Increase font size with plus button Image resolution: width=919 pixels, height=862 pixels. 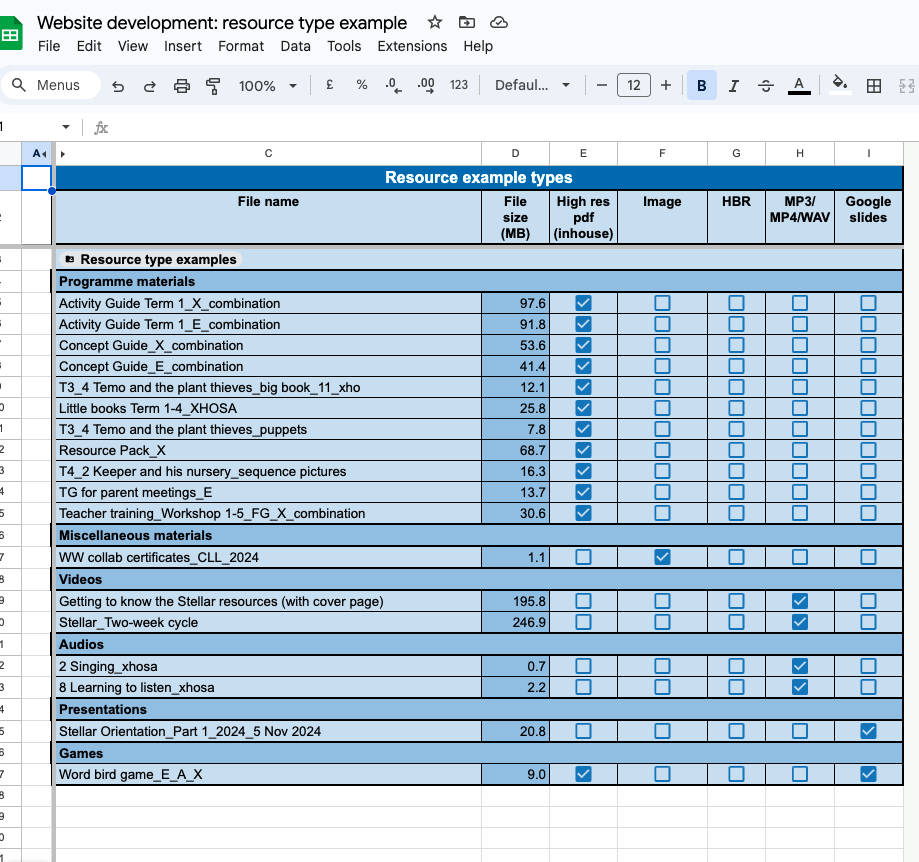[x=666, y=86]
